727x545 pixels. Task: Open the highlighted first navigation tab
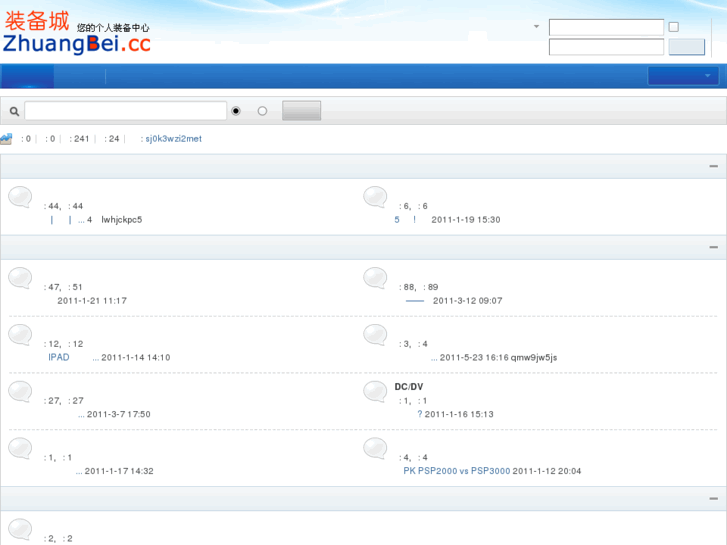coord(27,76)
